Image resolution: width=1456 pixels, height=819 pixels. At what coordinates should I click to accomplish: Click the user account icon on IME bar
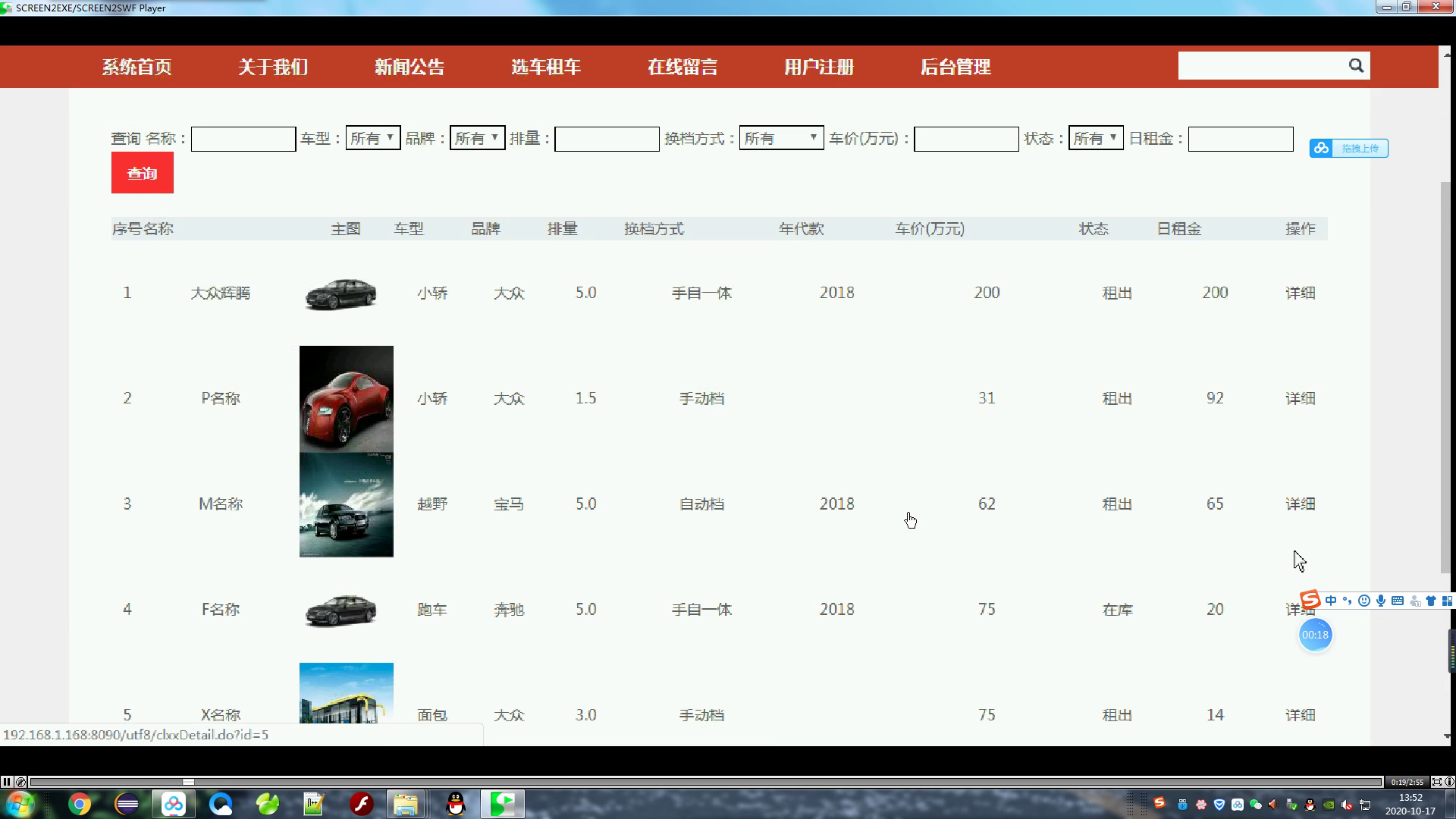point(1414,601)
